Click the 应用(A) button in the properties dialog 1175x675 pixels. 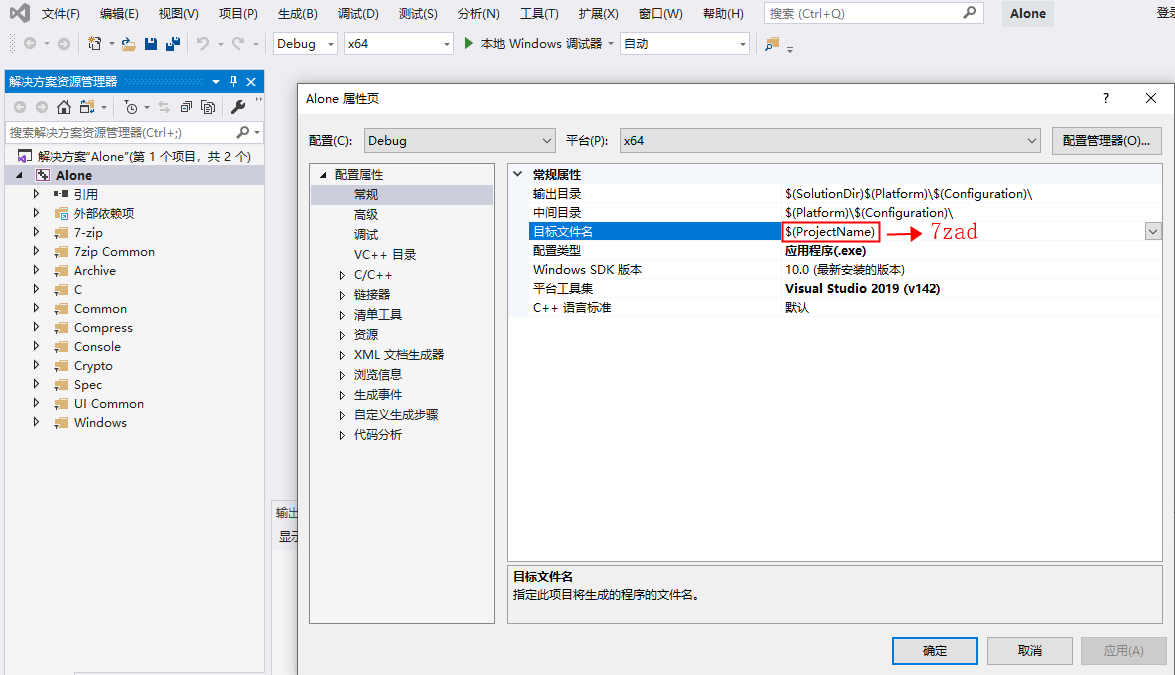pos(1122,650)
